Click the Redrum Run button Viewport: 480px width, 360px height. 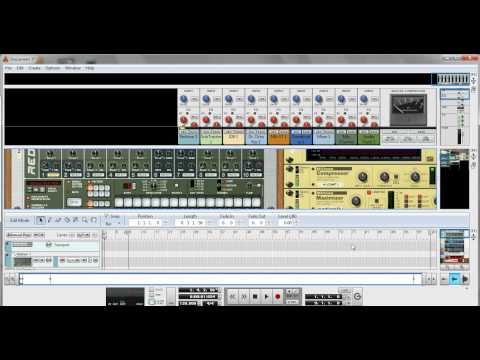pos(74,202)
